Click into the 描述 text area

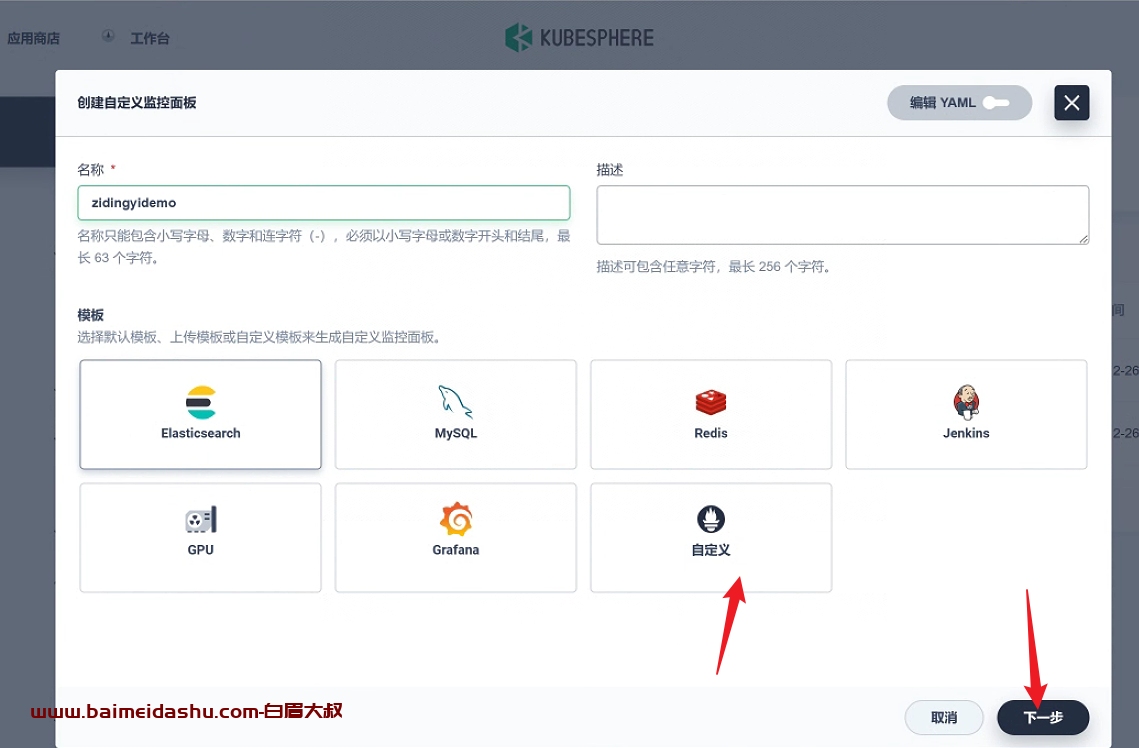click(843, 215)
